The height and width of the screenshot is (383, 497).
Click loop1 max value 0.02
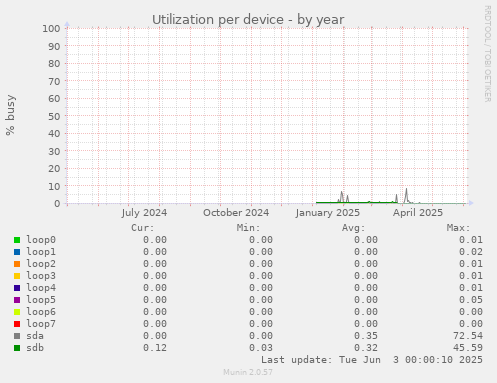click(x=471, y=252)
